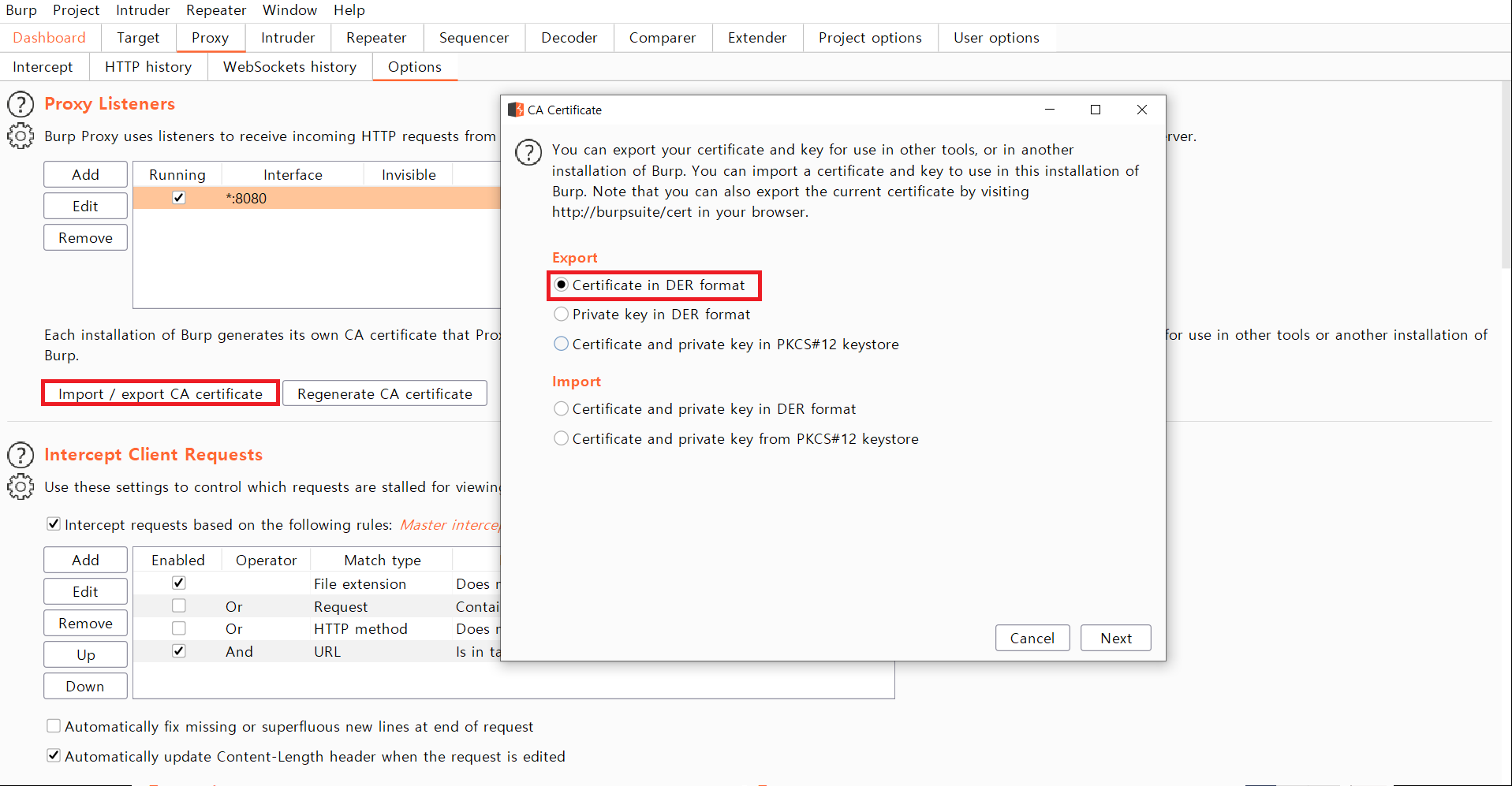
Task: Switch to the Project options tab
Action: [871, 38]
